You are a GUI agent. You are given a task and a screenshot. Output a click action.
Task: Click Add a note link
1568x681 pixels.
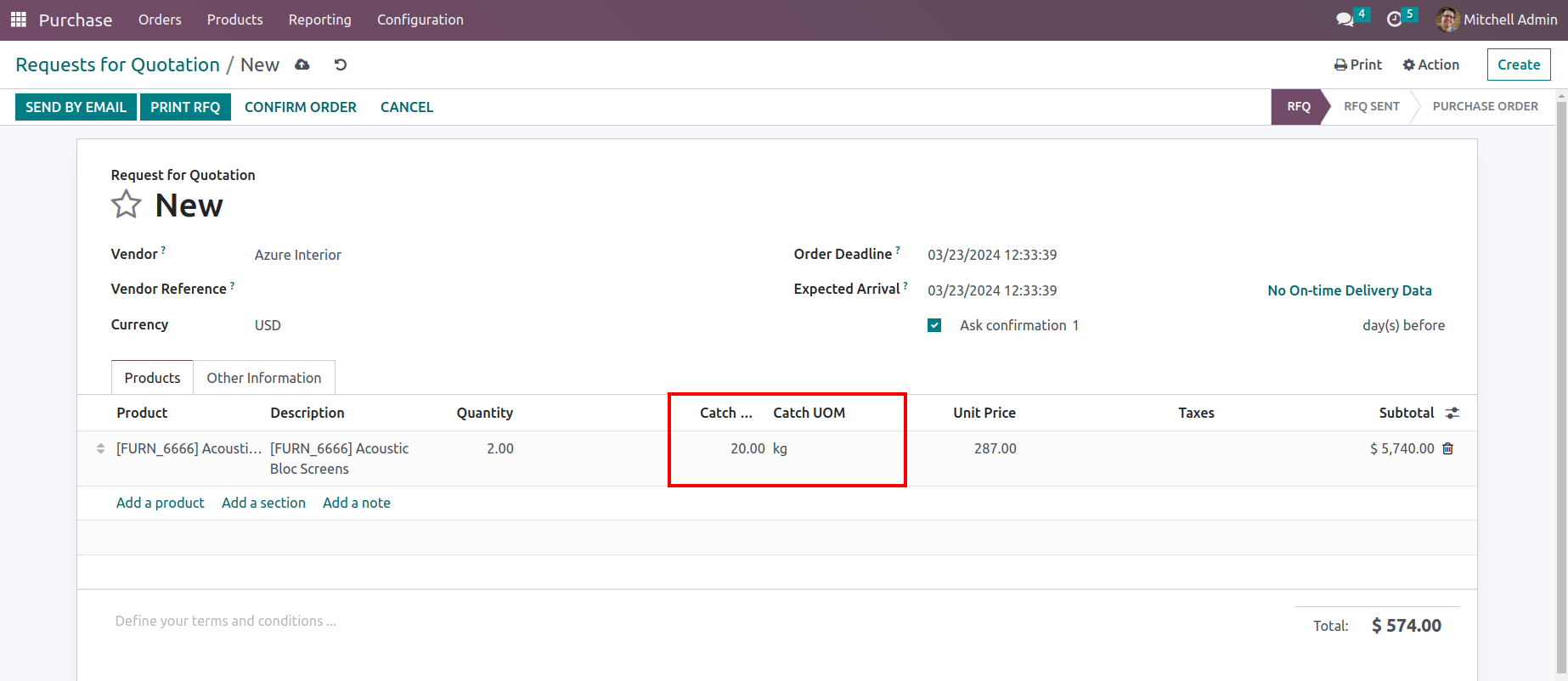tap(357, 503)
